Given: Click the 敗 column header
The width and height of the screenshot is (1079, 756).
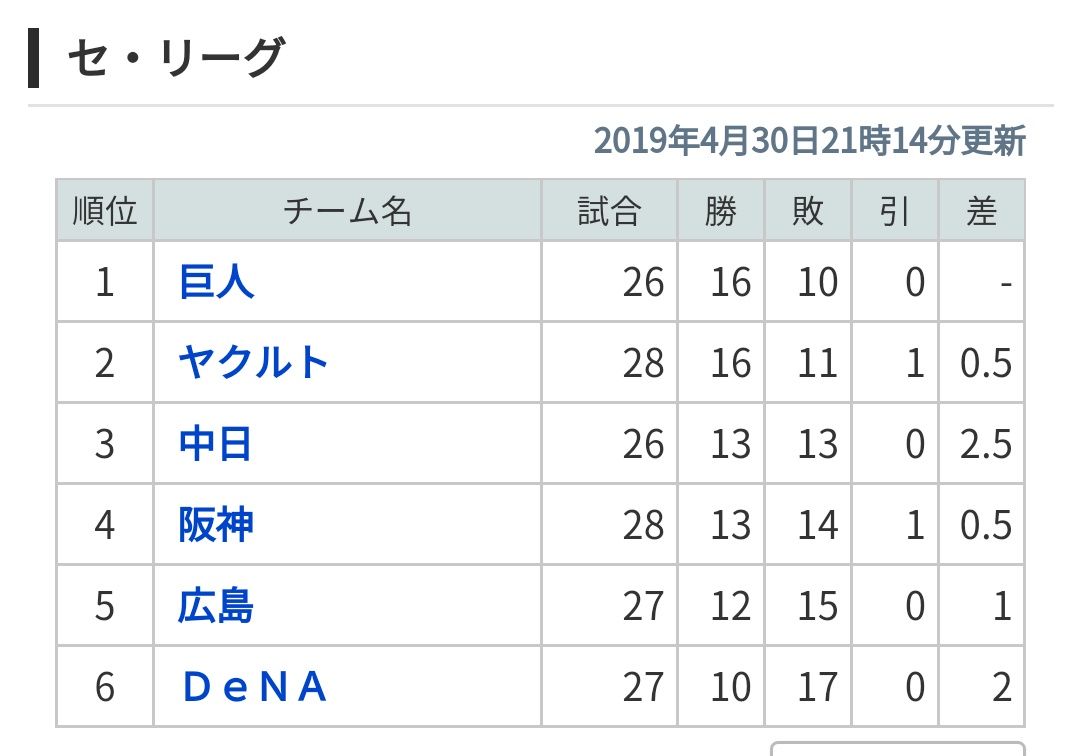Looking at the screenshot, I should [x=807, y=211].
